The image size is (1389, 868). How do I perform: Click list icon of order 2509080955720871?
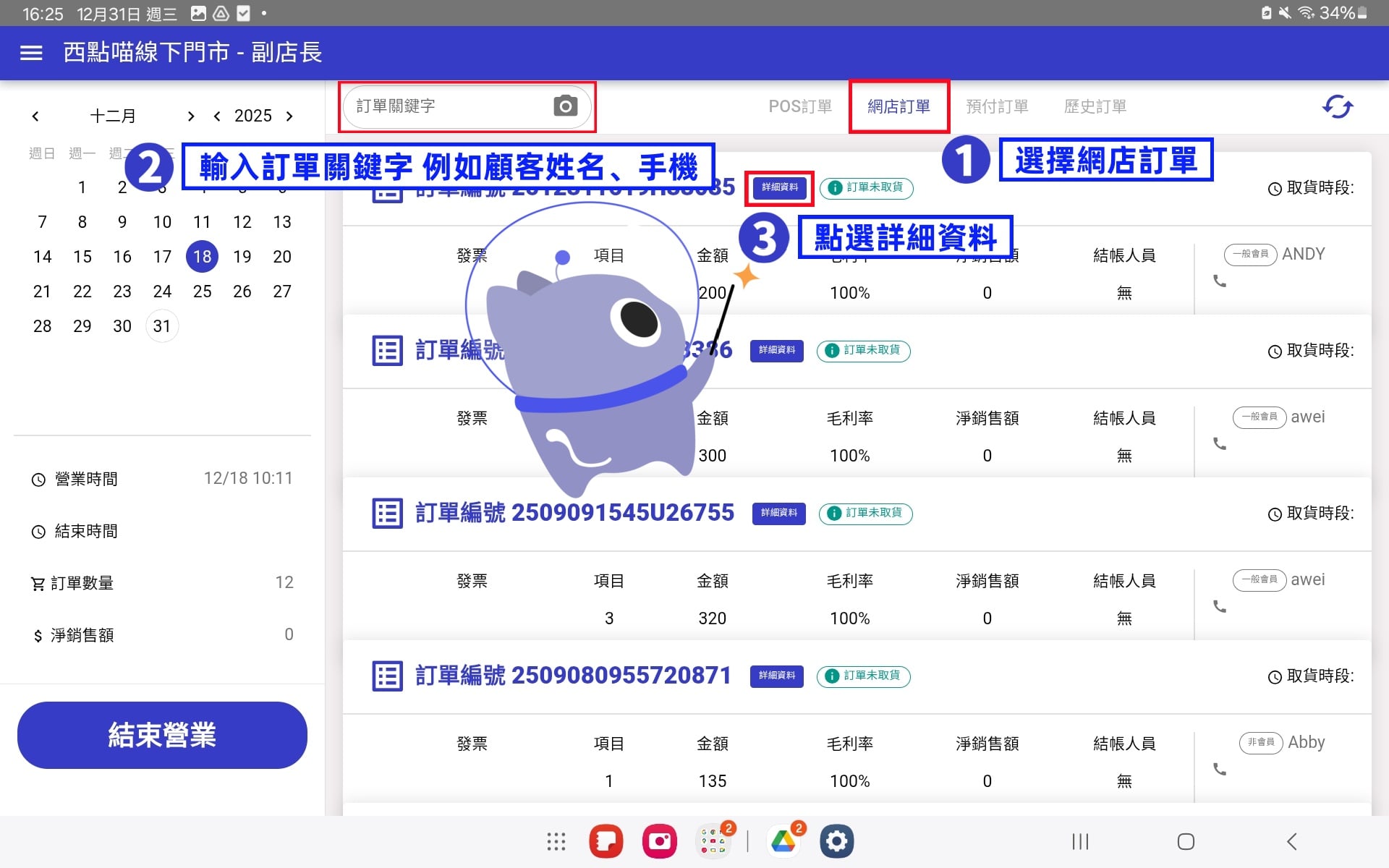[387, 676]
